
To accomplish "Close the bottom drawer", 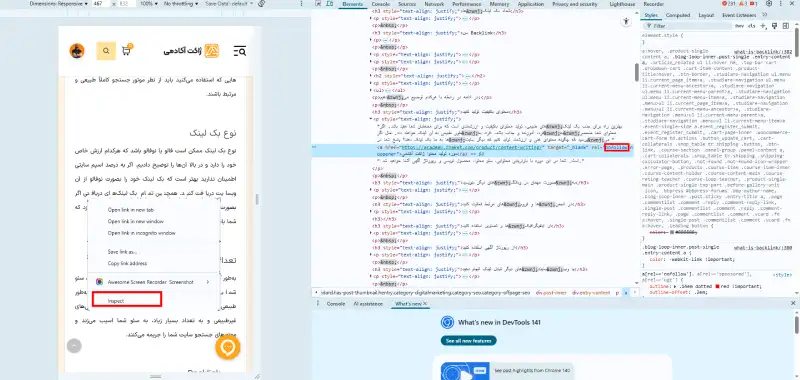I will point(793,303).
